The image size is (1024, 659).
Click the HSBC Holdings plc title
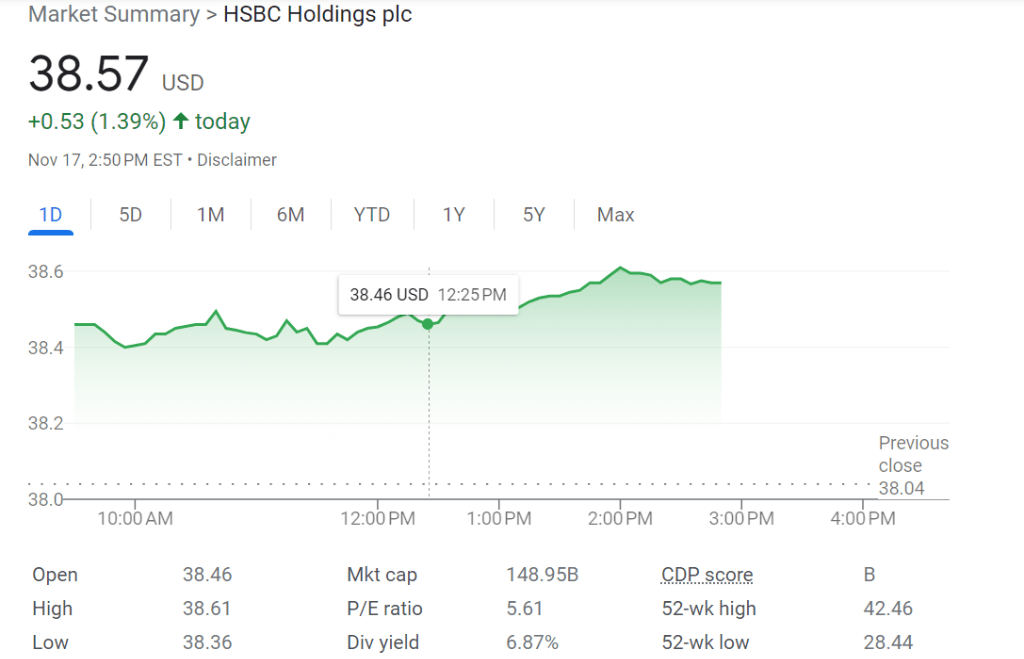point(319,15)
